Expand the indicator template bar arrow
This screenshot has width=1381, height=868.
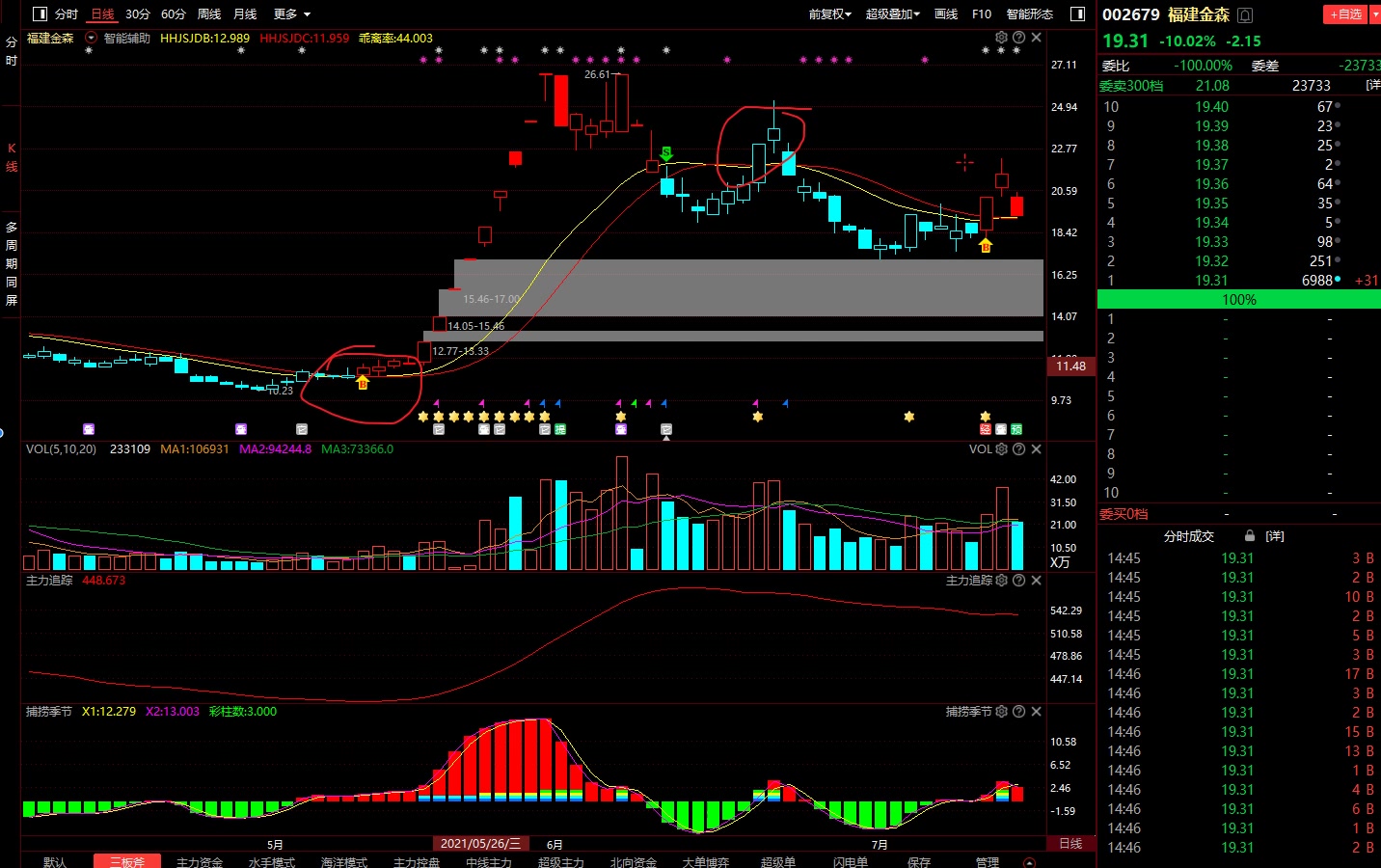1029,862
